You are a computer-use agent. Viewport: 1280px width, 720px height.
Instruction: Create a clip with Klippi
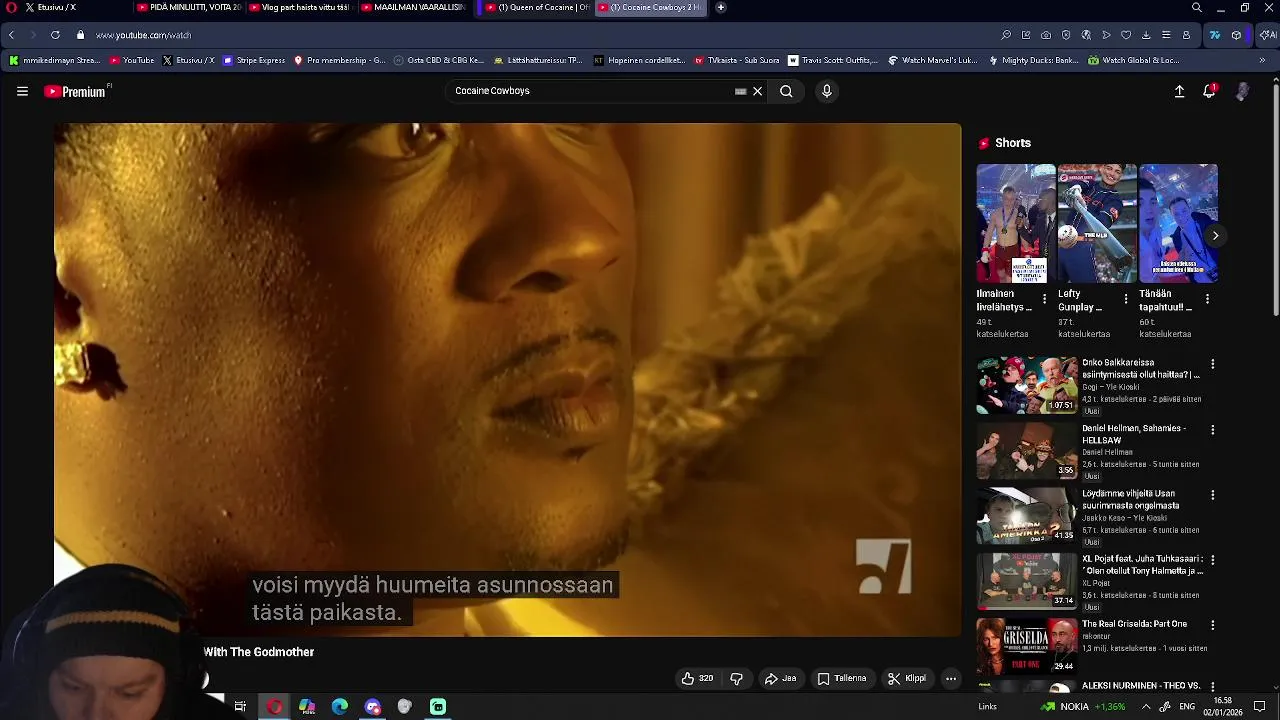(x=906, y=678)
